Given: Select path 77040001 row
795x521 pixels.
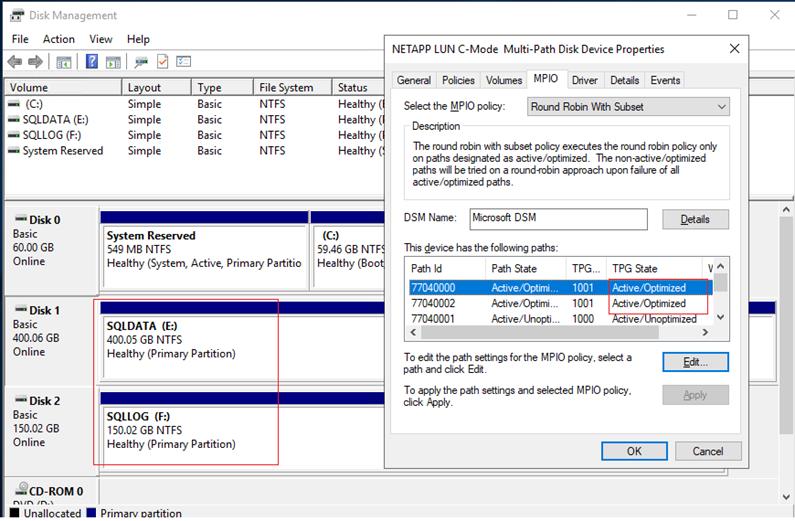Looking at the screenshot, I should (x=560, y=319).
